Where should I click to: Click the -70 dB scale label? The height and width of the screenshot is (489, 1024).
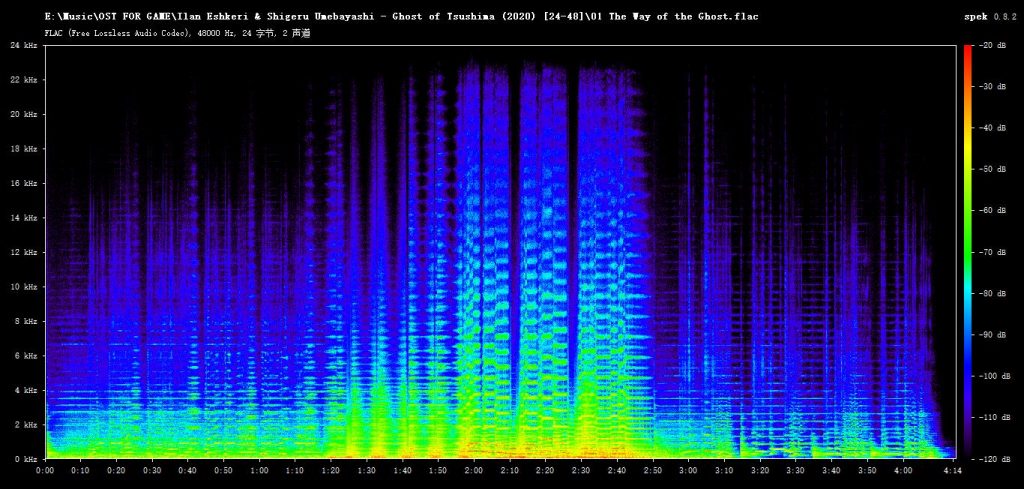click(x=991, y=252)
